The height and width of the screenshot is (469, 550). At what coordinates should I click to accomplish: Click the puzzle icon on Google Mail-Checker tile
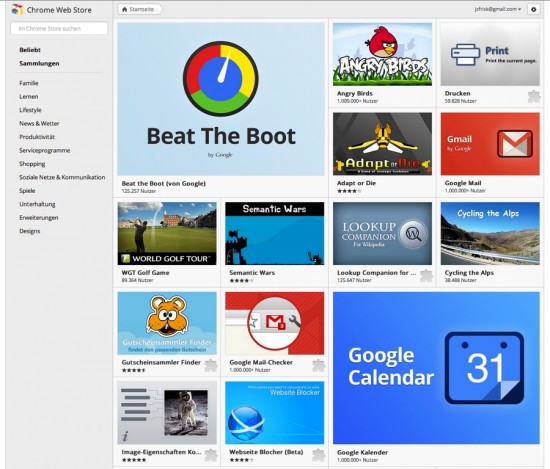tap(318, 366)
